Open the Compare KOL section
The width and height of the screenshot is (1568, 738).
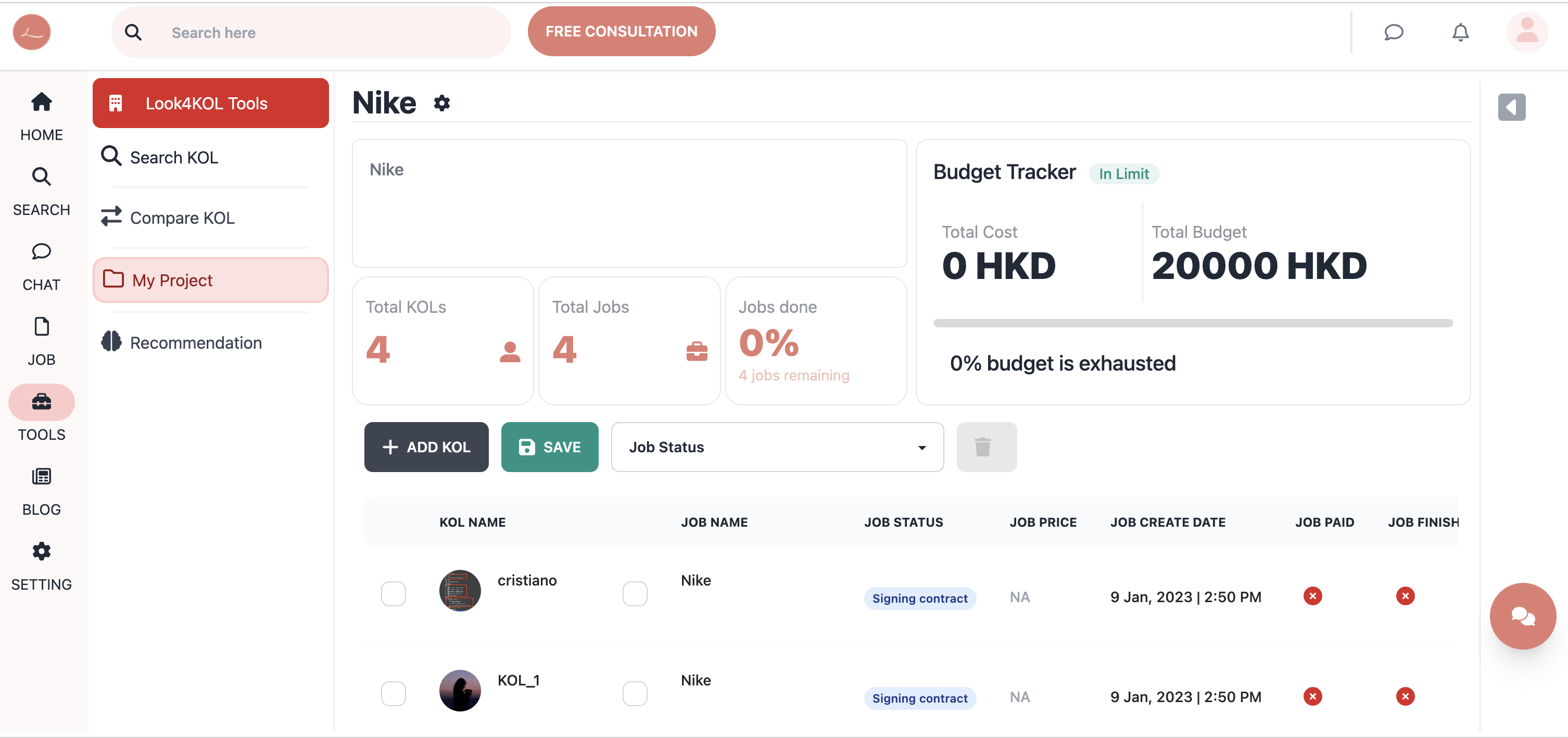point(182,217)
